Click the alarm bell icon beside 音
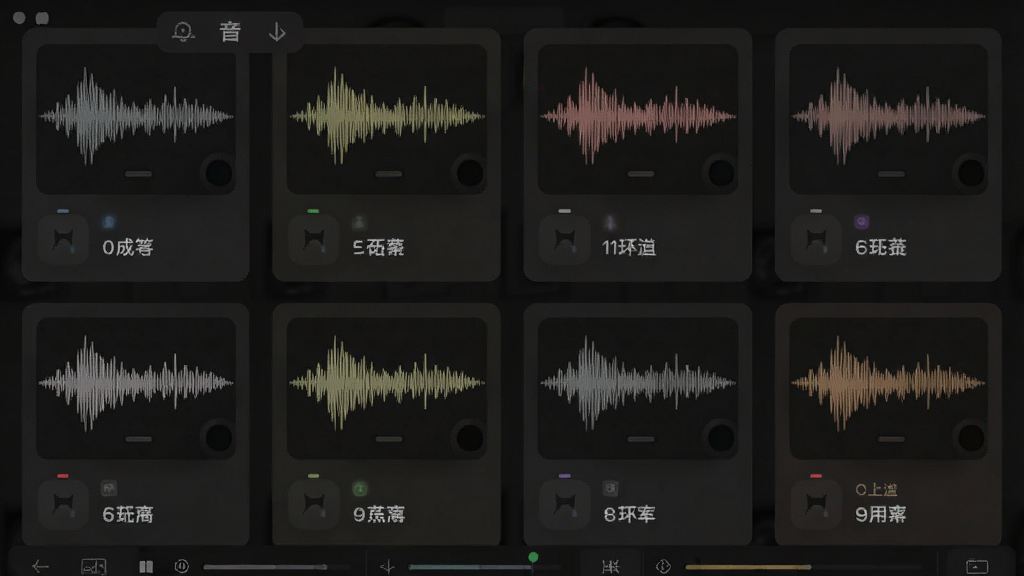 [x=184, y=31]
